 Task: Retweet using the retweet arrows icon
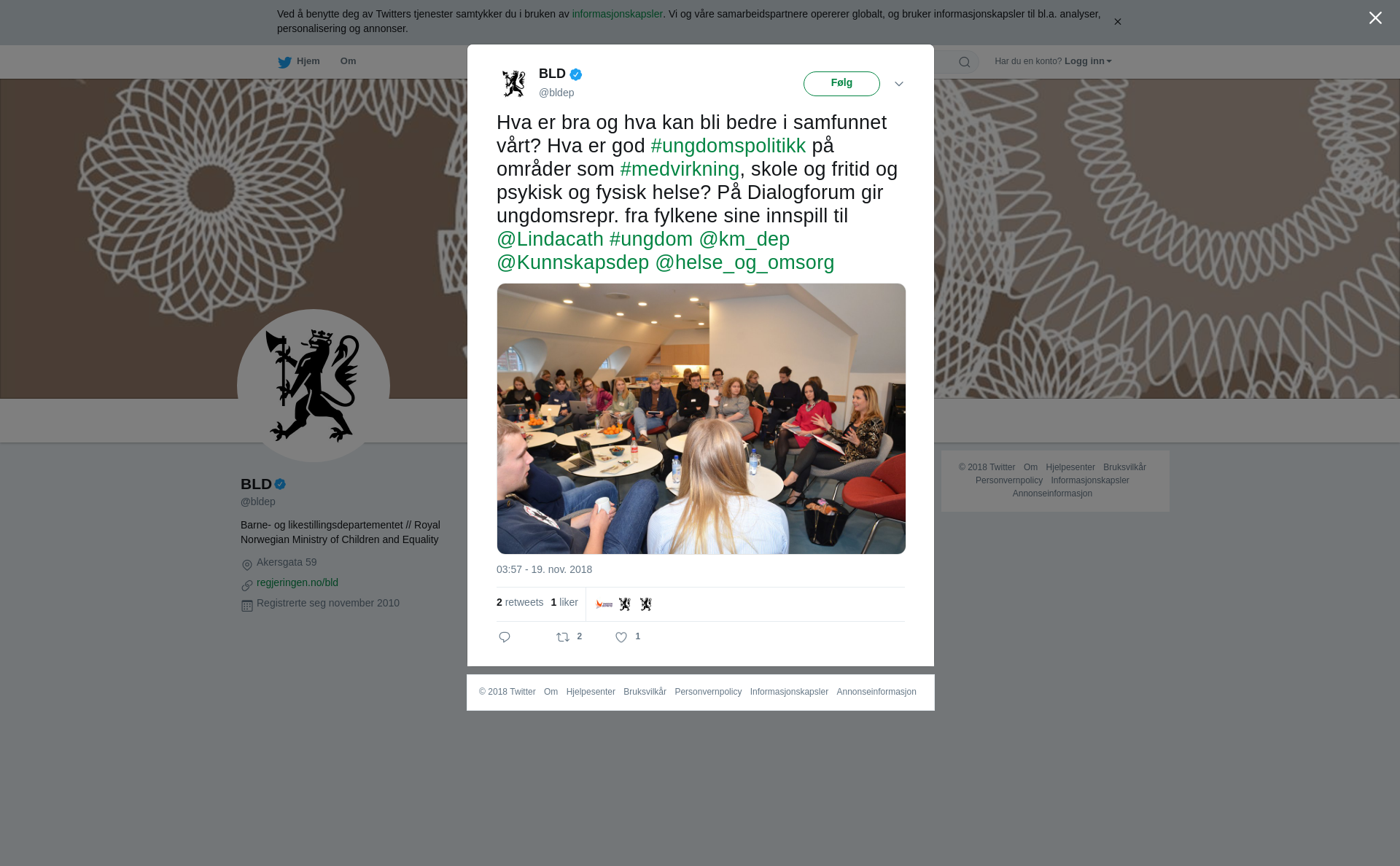563,637
